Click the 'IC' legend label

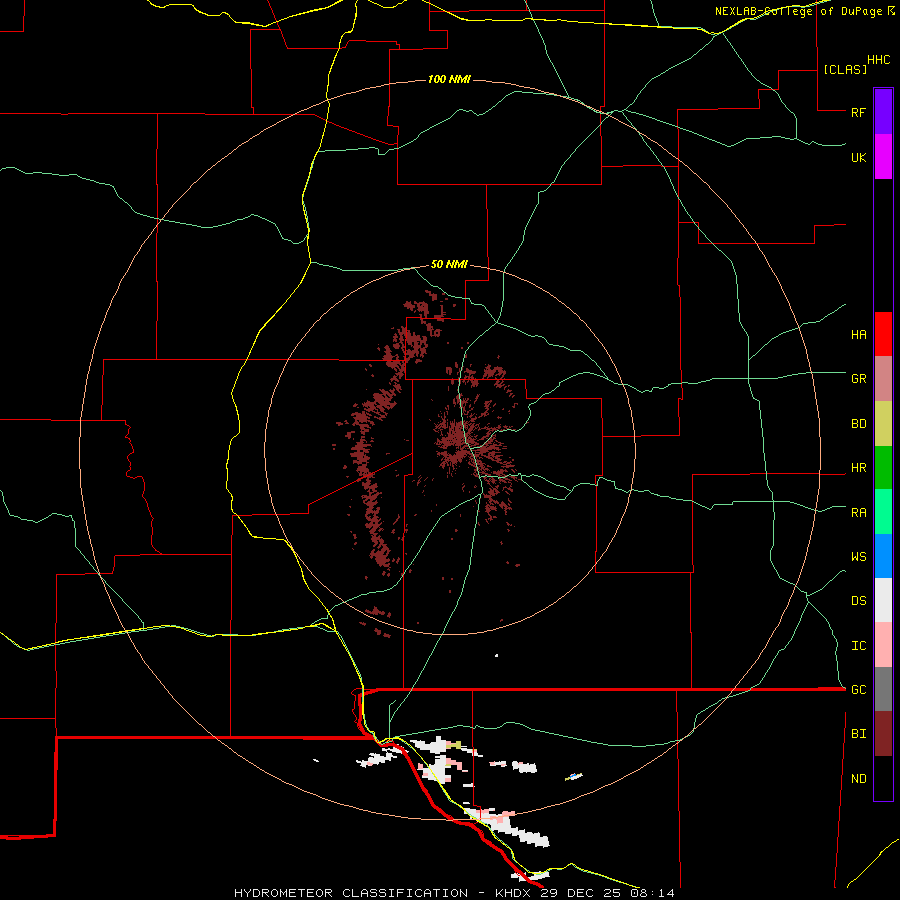click(x=858, y=646)
